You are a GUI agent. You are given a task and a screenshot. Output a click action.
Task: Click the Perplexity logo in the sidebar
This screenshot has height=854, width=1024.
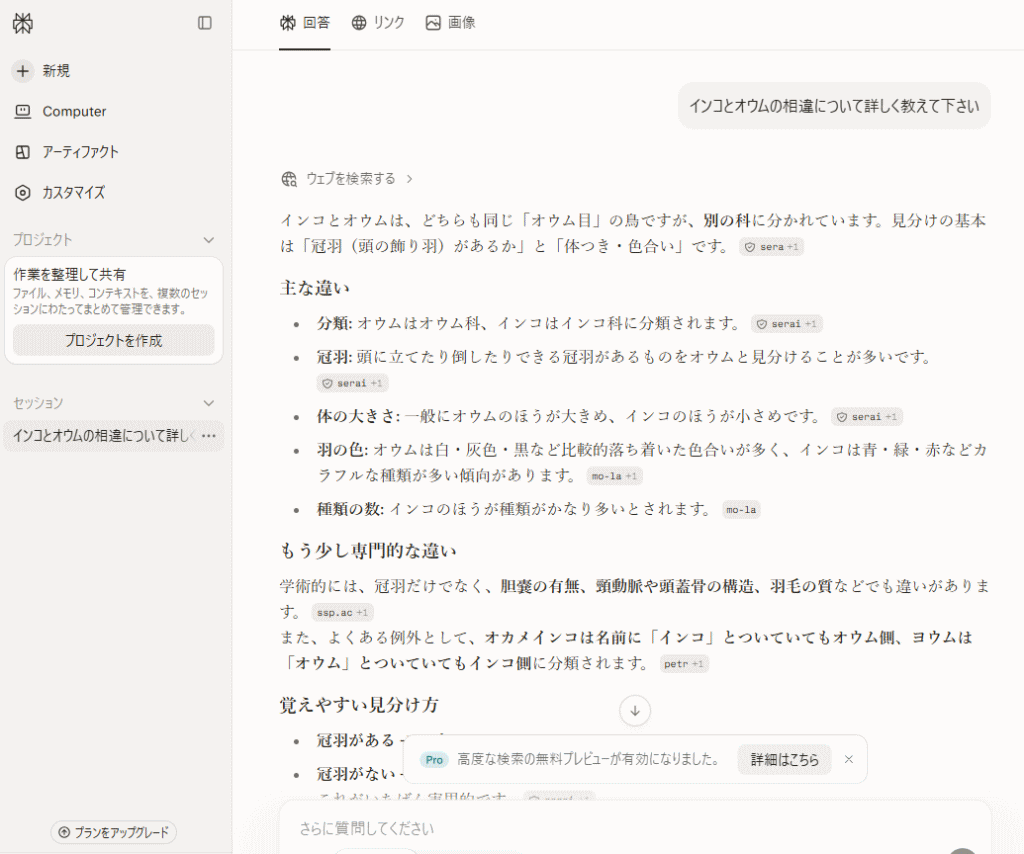23,24
